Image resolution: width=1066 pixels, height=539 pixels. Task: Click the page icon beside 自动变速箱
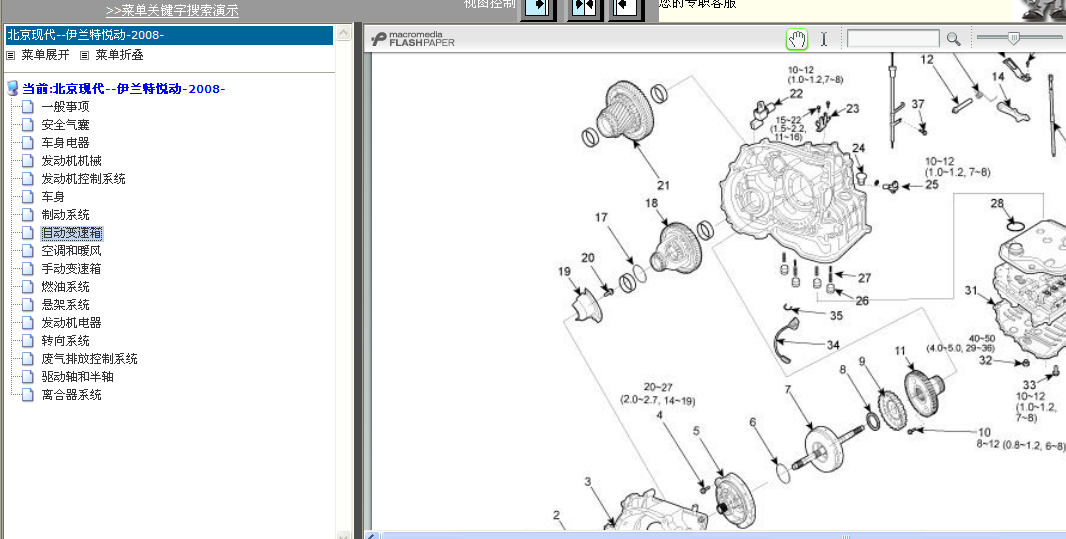coord(27,233)
